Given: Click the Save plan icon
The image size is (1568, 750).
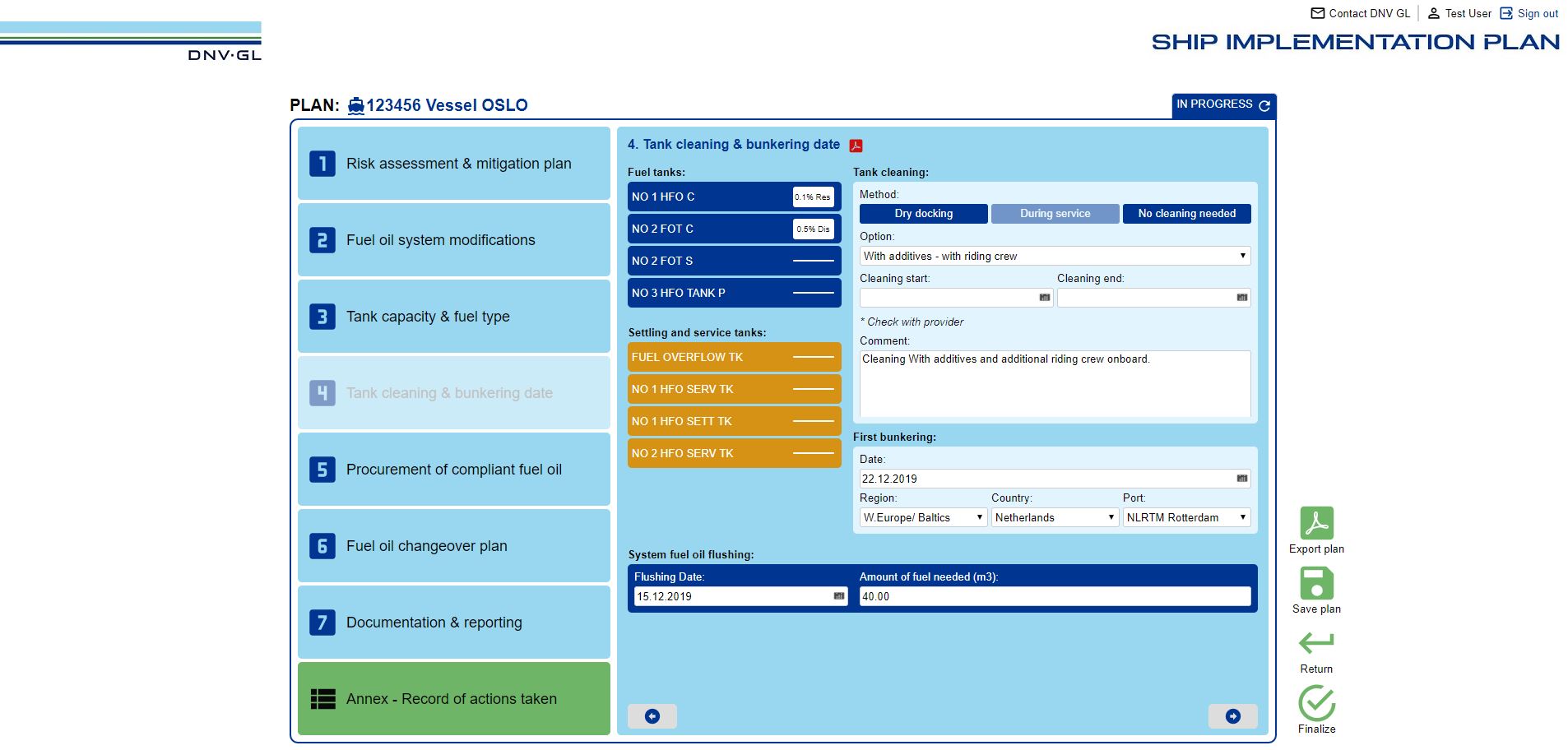Looking at the screenshot, I should tap(1315, 584).
